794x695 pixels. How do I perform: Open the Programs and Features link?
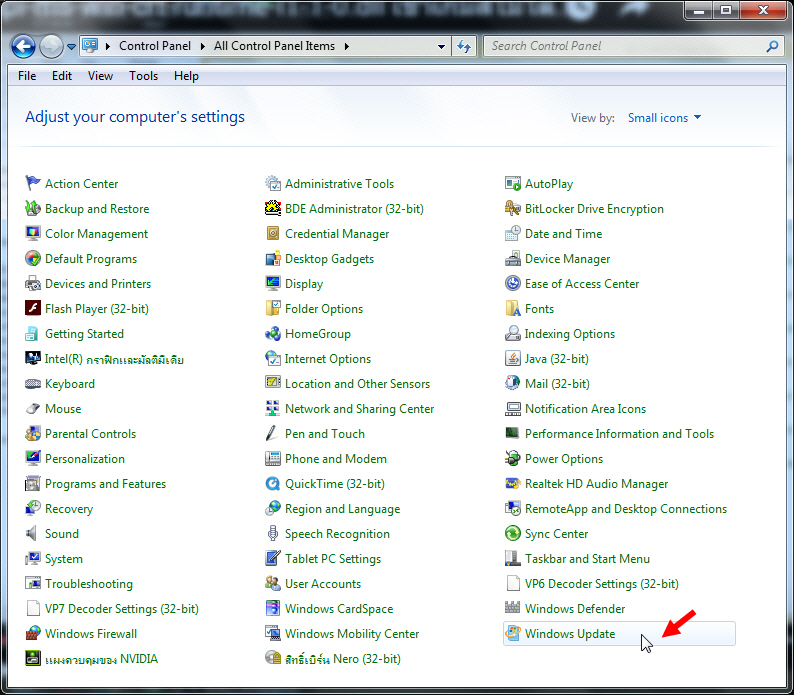[105, 484]
